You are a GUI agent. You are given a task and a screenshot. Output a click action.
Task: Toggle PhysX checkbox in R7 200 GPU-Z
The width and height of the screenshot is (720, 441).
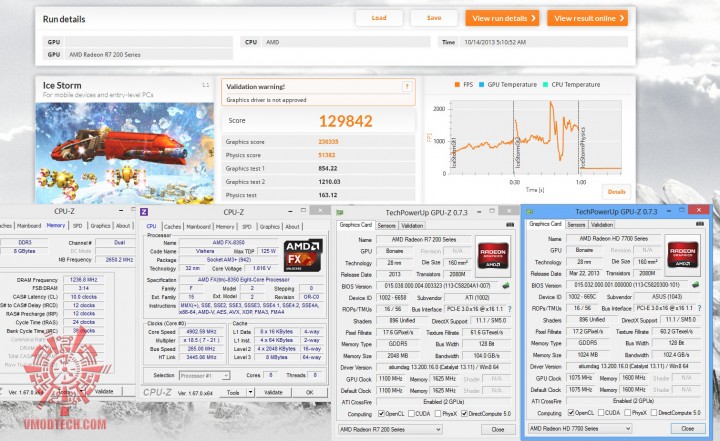coord(438,414)
